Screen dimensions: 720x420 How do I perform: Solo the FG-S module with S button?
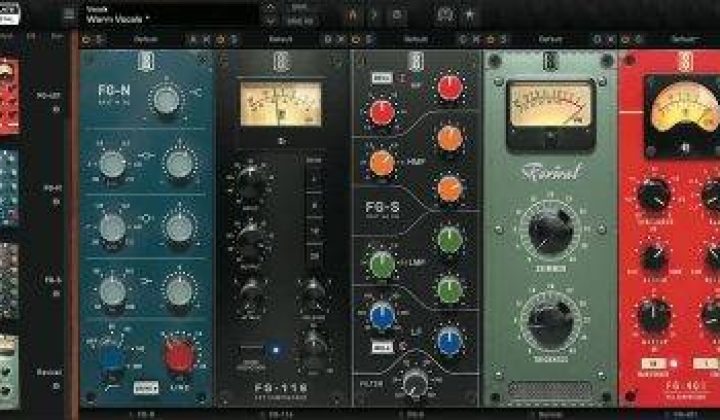click(x=369, y=39)
